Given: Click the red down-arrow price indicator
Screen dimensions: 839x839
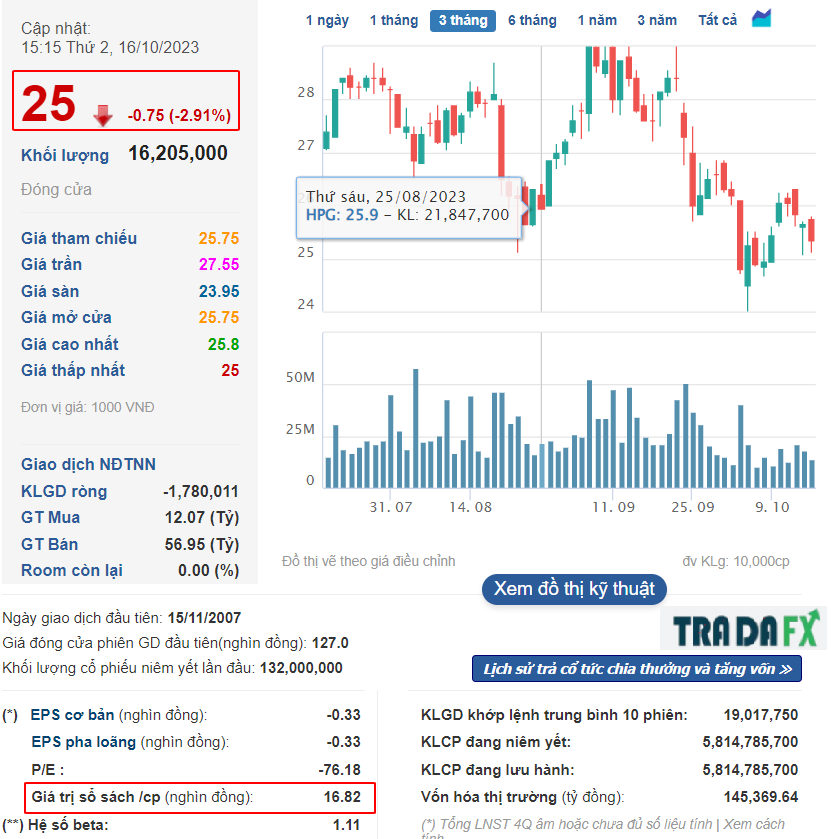Looking at the screenshot, I should (x=103, y=115).
